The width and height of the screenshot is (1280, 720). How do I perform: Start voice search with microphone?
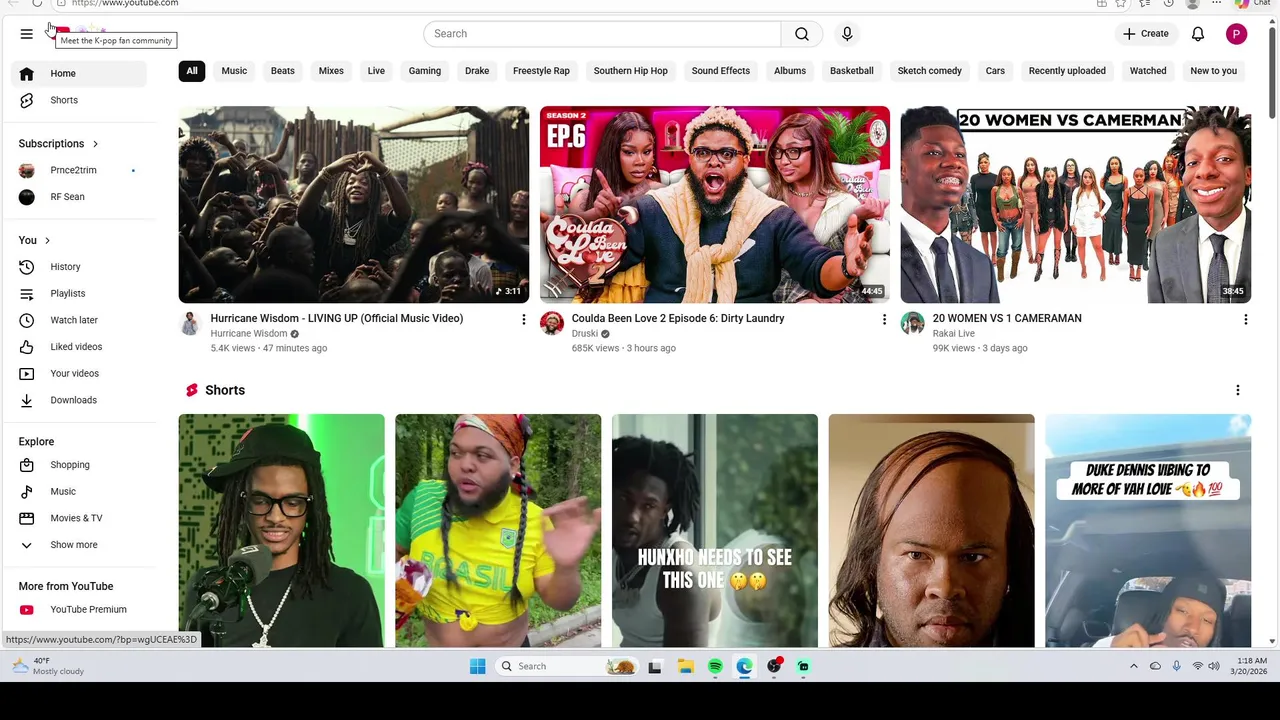pos(847,34)
